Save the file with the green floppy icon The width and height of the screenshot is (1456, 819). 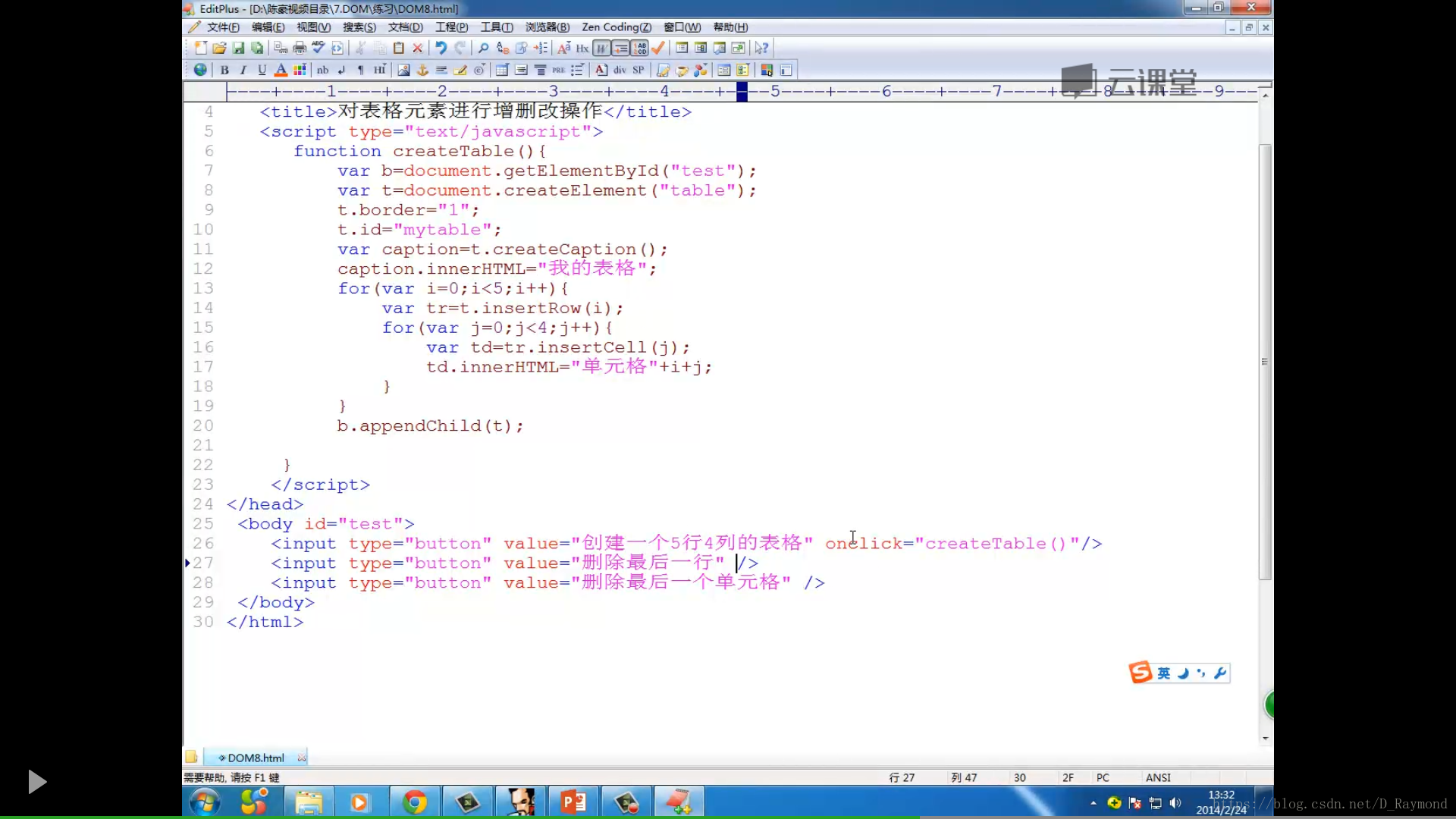[x=238, y=48]
